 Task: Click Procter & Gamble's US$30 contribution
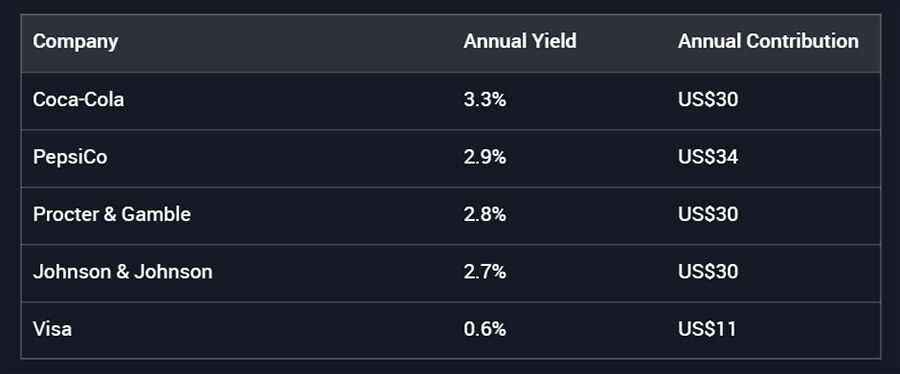pyautogui.click(x=708, y=215)
